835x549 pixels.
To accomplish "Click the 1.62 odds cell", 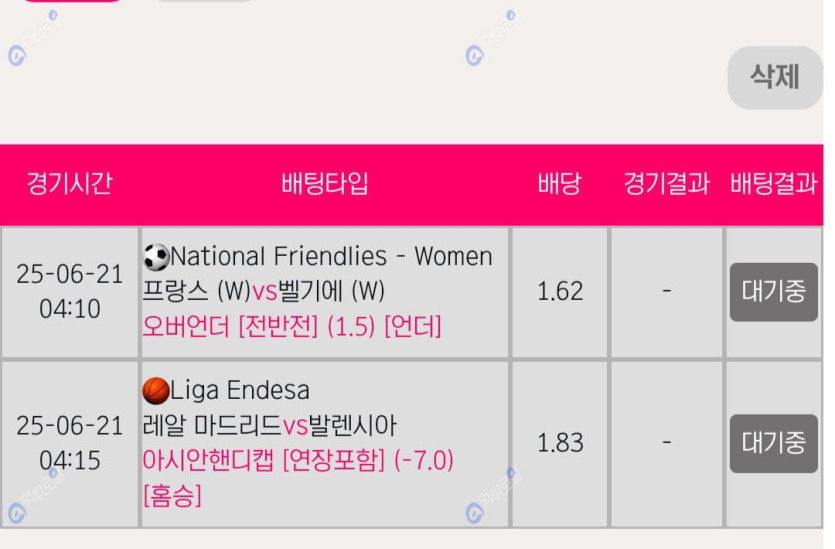I will click(x=560, y=292).
